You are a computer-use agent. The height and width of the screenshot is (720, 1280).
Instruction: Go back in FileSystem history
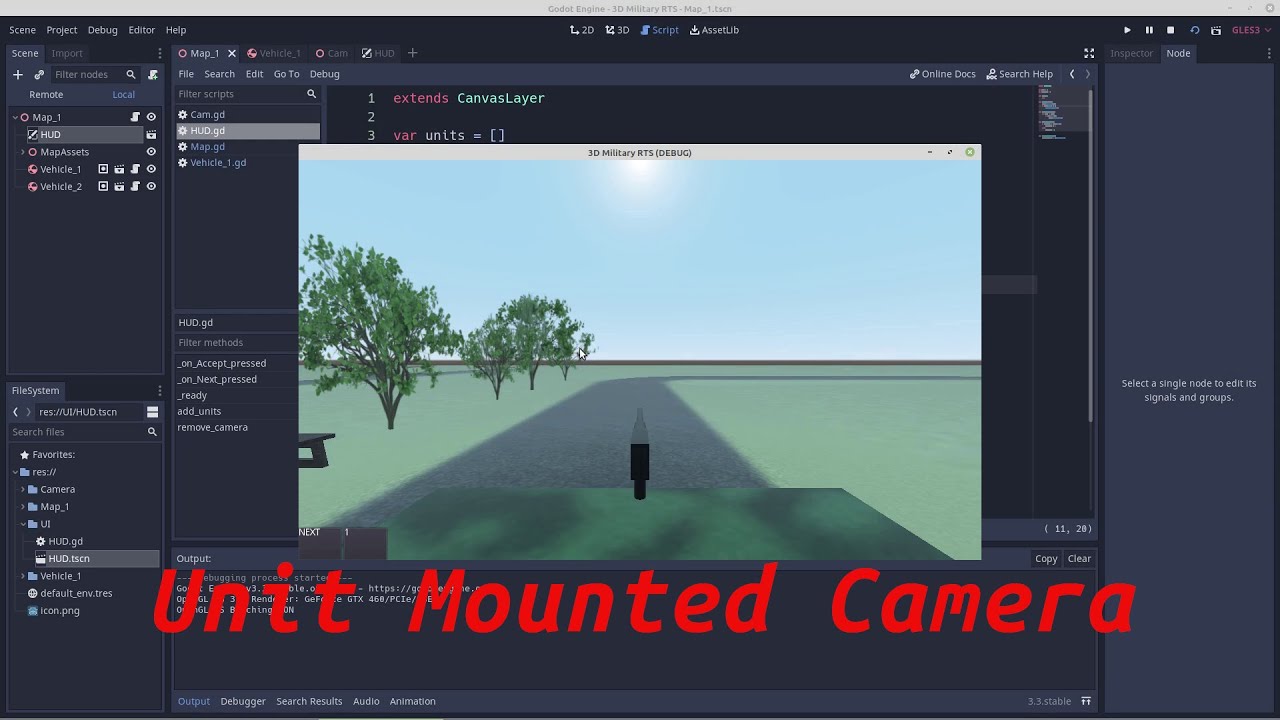coord(15,411)
